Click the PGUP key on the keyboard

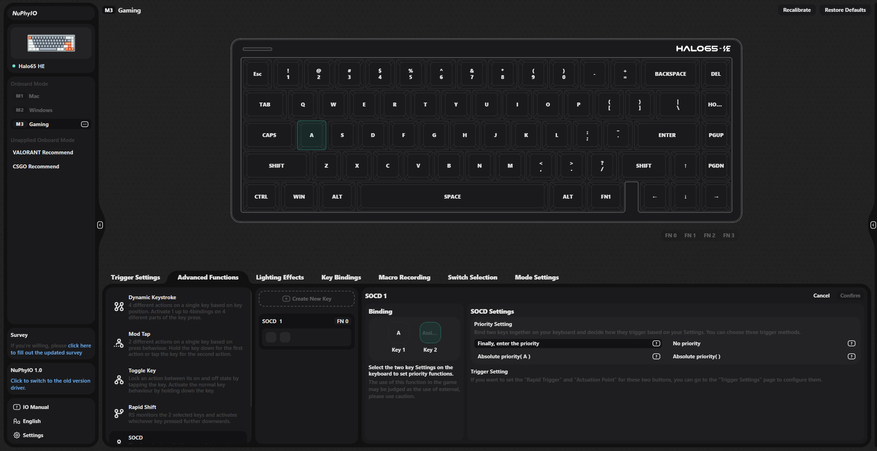716,135
